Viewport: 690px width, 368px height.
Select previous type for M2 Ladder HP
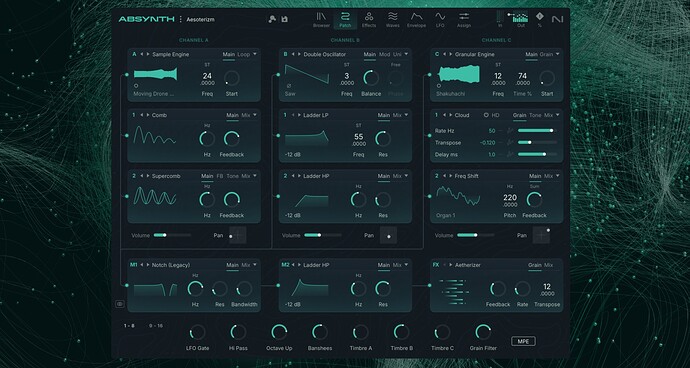293,265
